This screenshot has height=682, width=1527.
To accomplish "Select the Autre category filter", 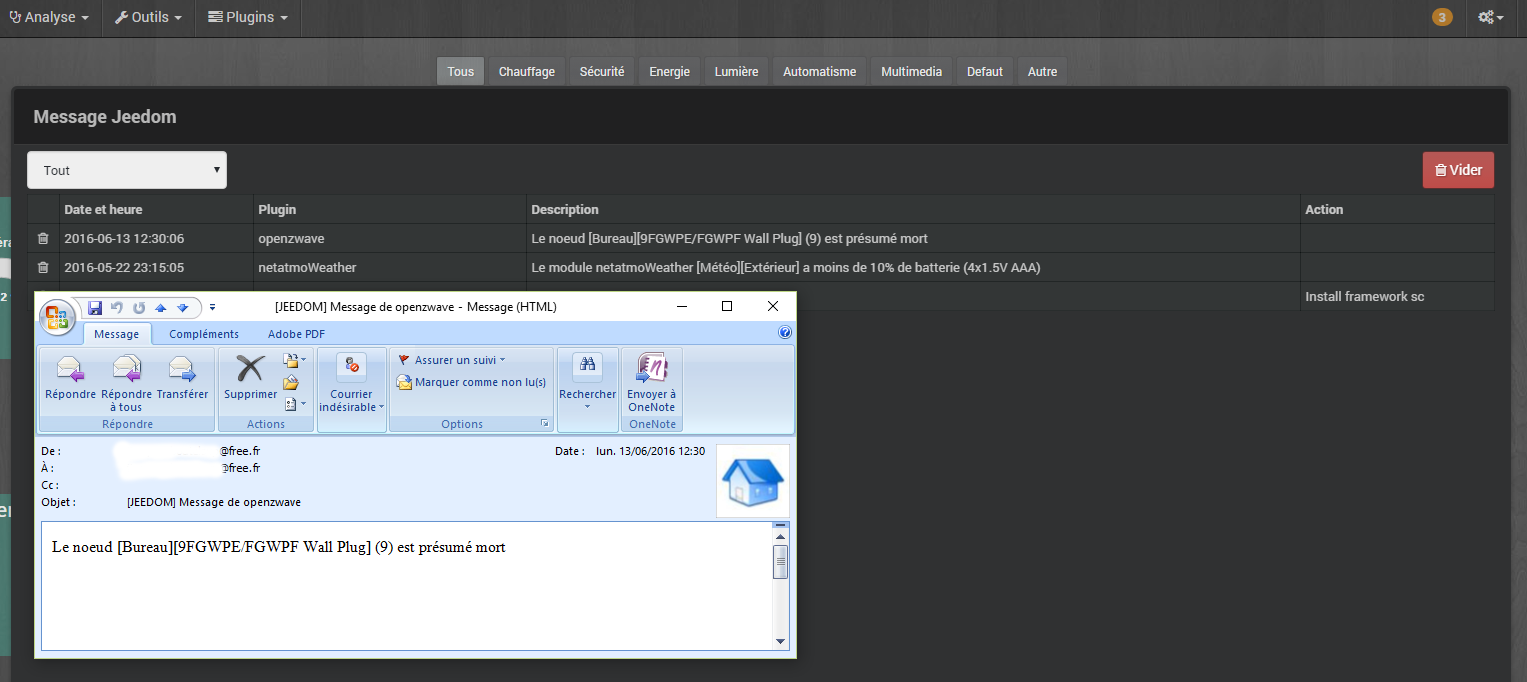I will (1042, 71).
